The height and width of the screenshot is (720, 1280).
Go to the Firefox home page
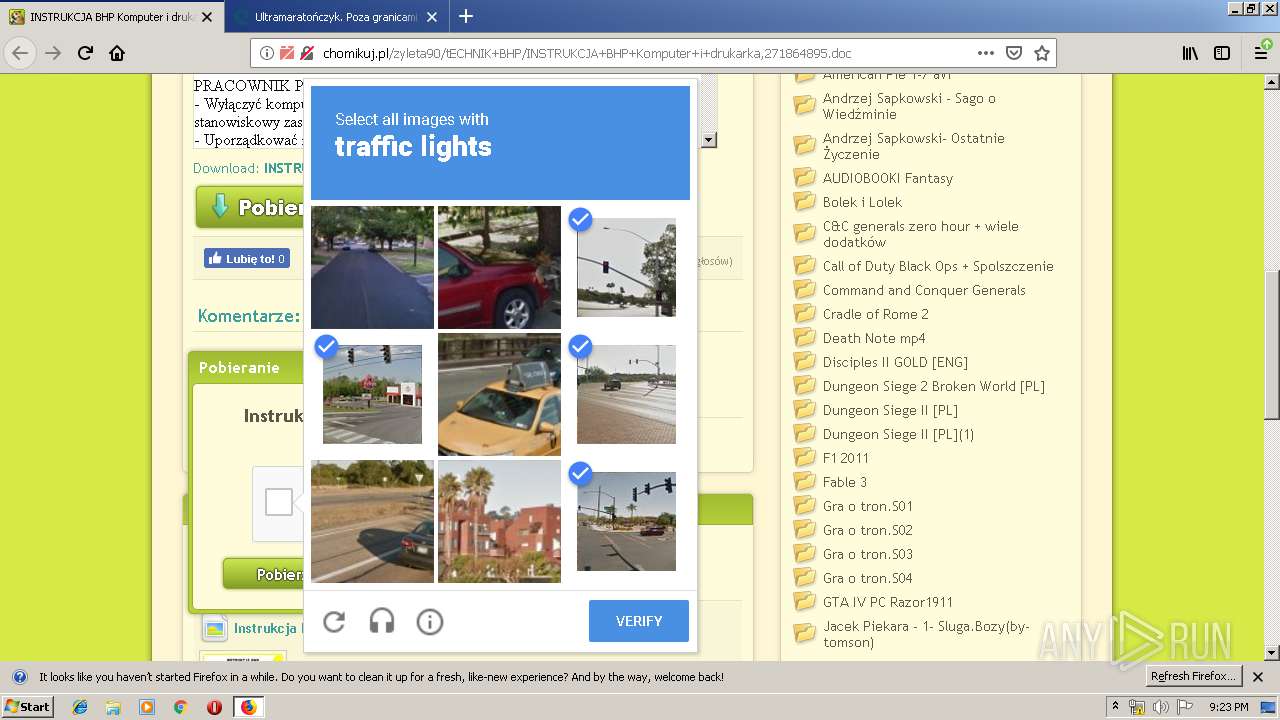point(117,53)
